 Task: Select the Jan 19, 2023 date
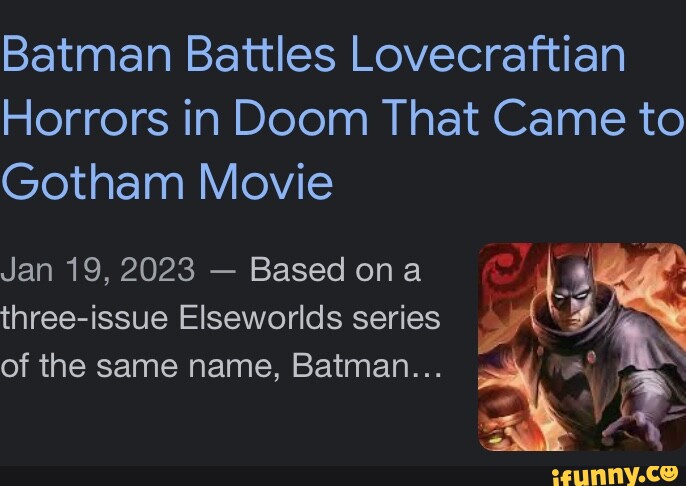coord(98,270)
